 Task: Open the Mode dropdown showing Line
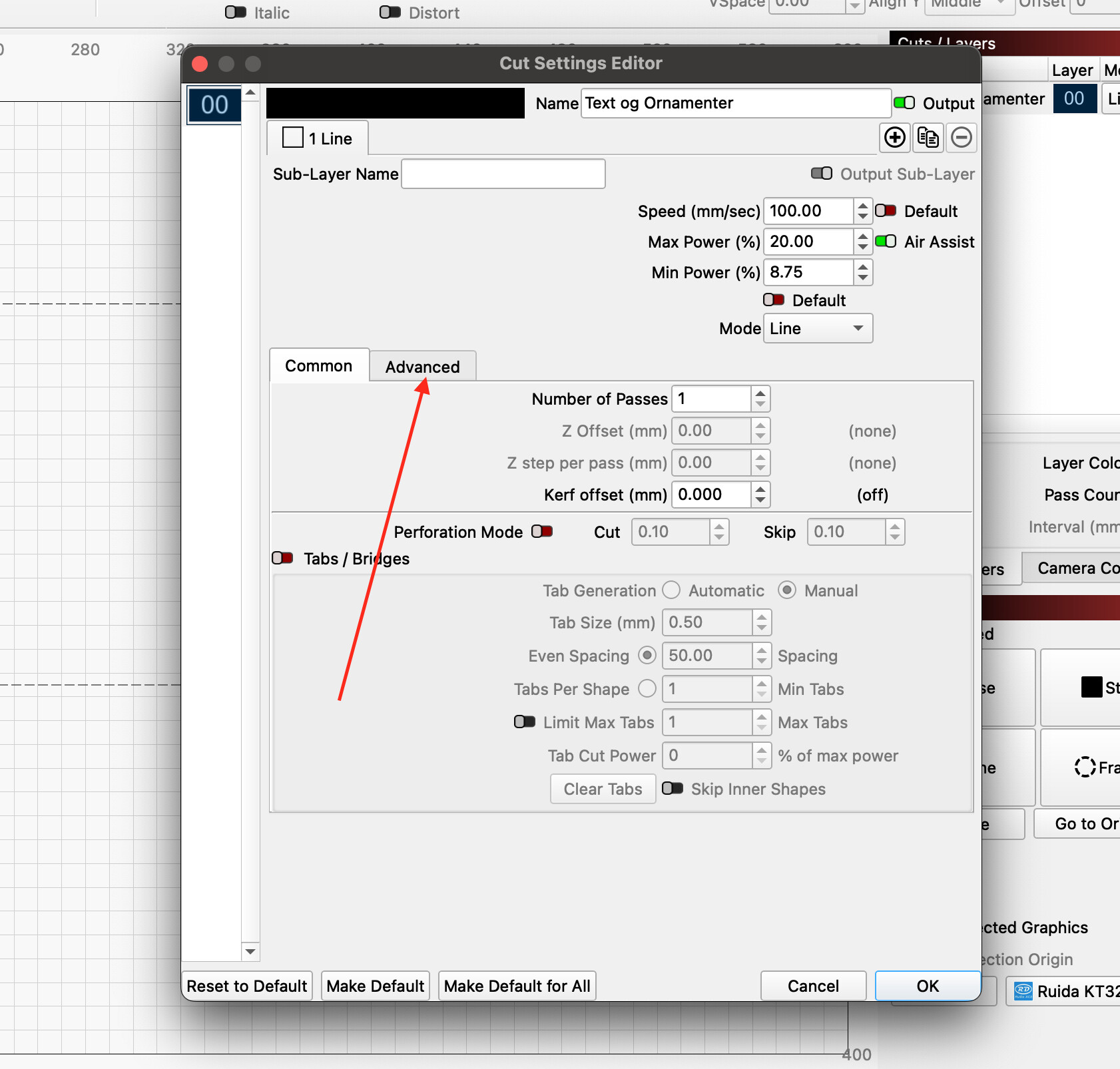click(x=818, y=329)
